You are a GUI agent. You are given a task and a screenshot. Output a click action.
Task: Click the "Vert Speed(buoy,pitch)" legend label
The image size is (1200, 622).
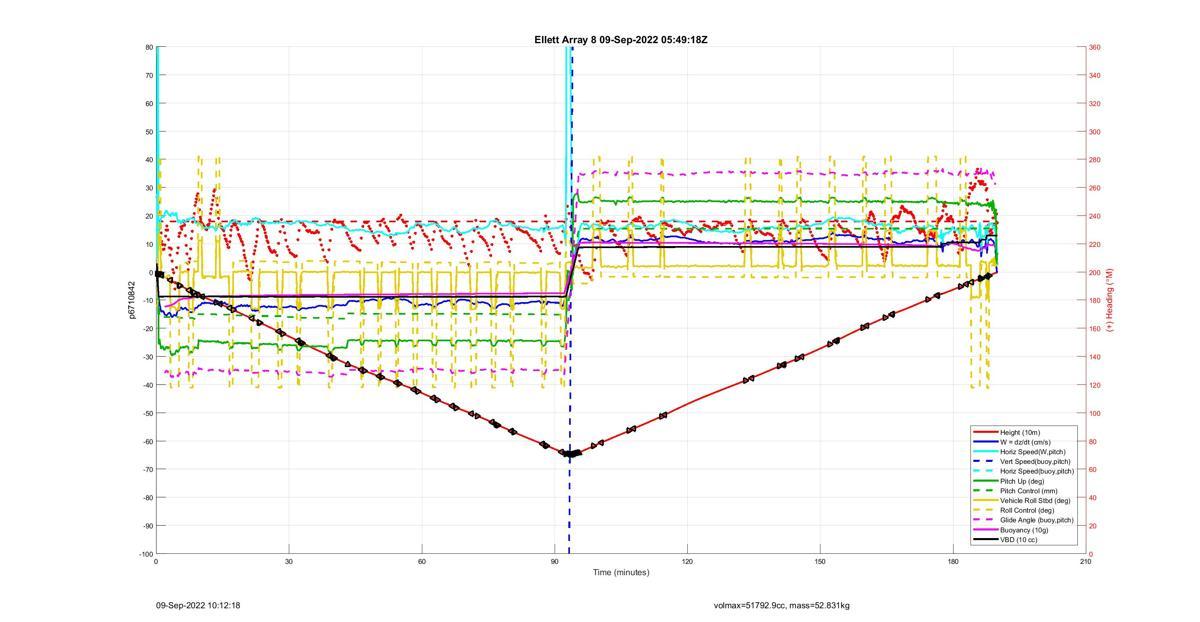pos(1035,461)
